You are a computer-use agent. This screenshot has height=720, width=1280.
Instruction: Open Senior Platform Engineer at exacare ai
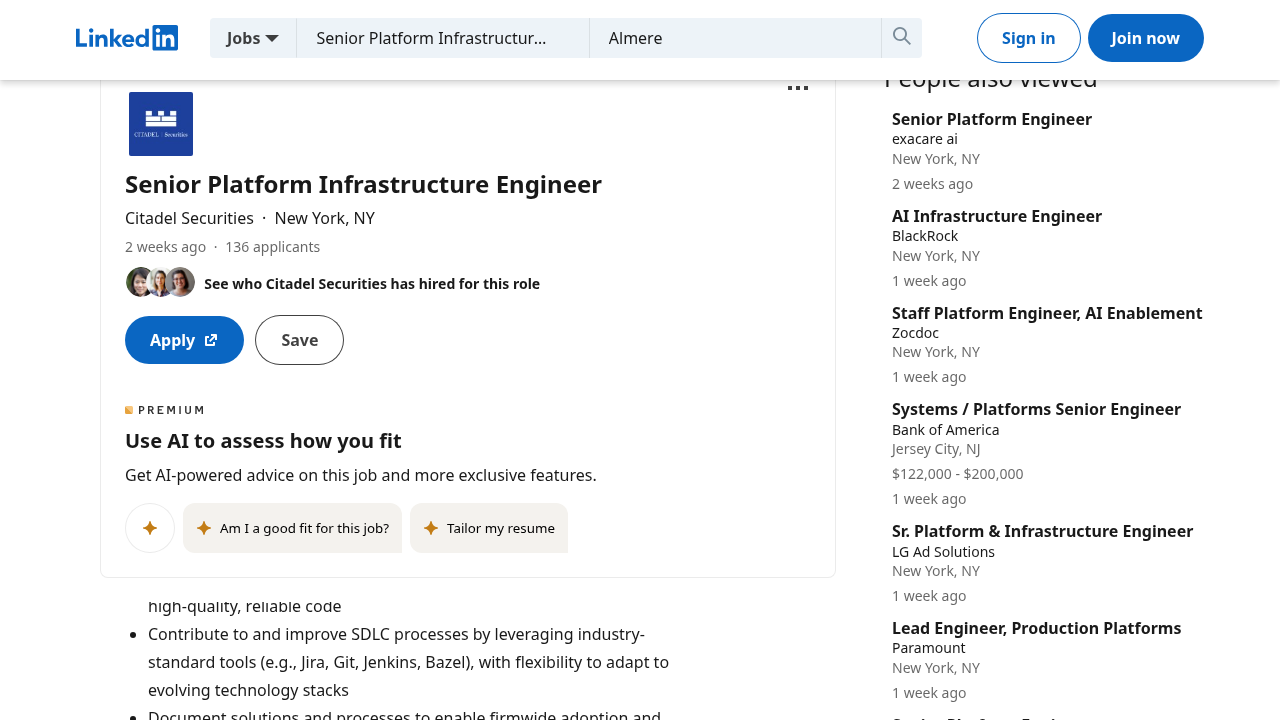tap(992, 119)
